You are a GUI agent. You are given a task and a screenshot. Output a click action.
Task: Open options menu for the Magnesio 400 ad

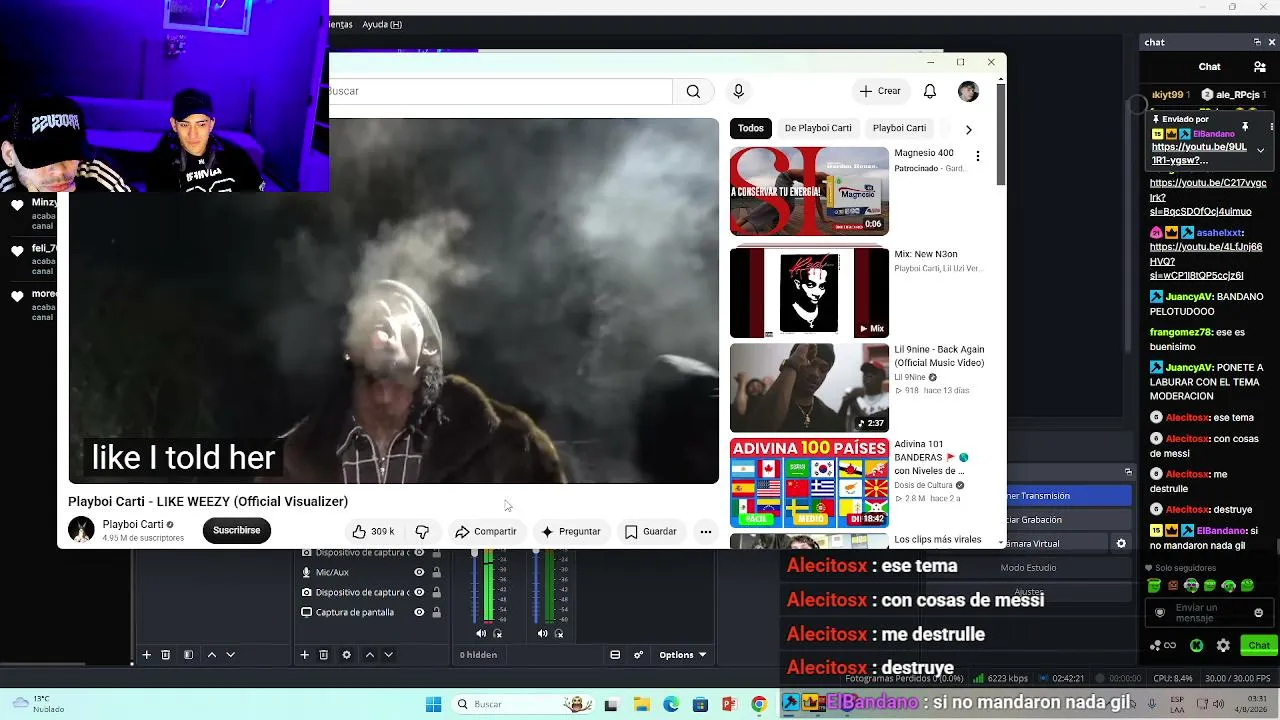(978, 156)
